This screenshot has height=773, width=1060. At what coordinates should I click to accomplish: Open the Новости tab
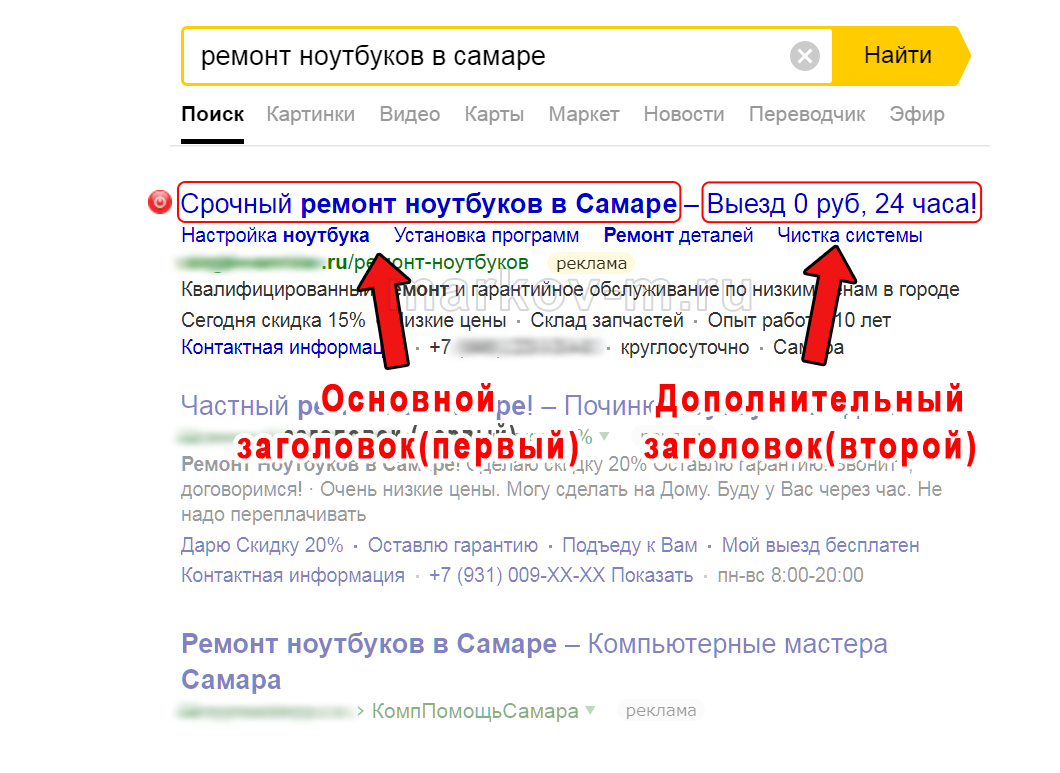(684, 114)
